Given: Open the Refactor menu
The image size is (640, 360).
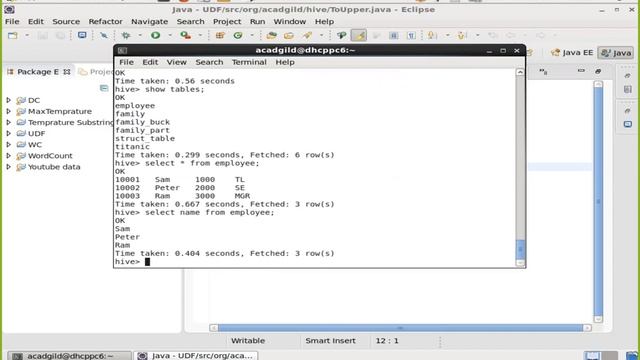Looking at the screenshot, I should tap(105, 21).
